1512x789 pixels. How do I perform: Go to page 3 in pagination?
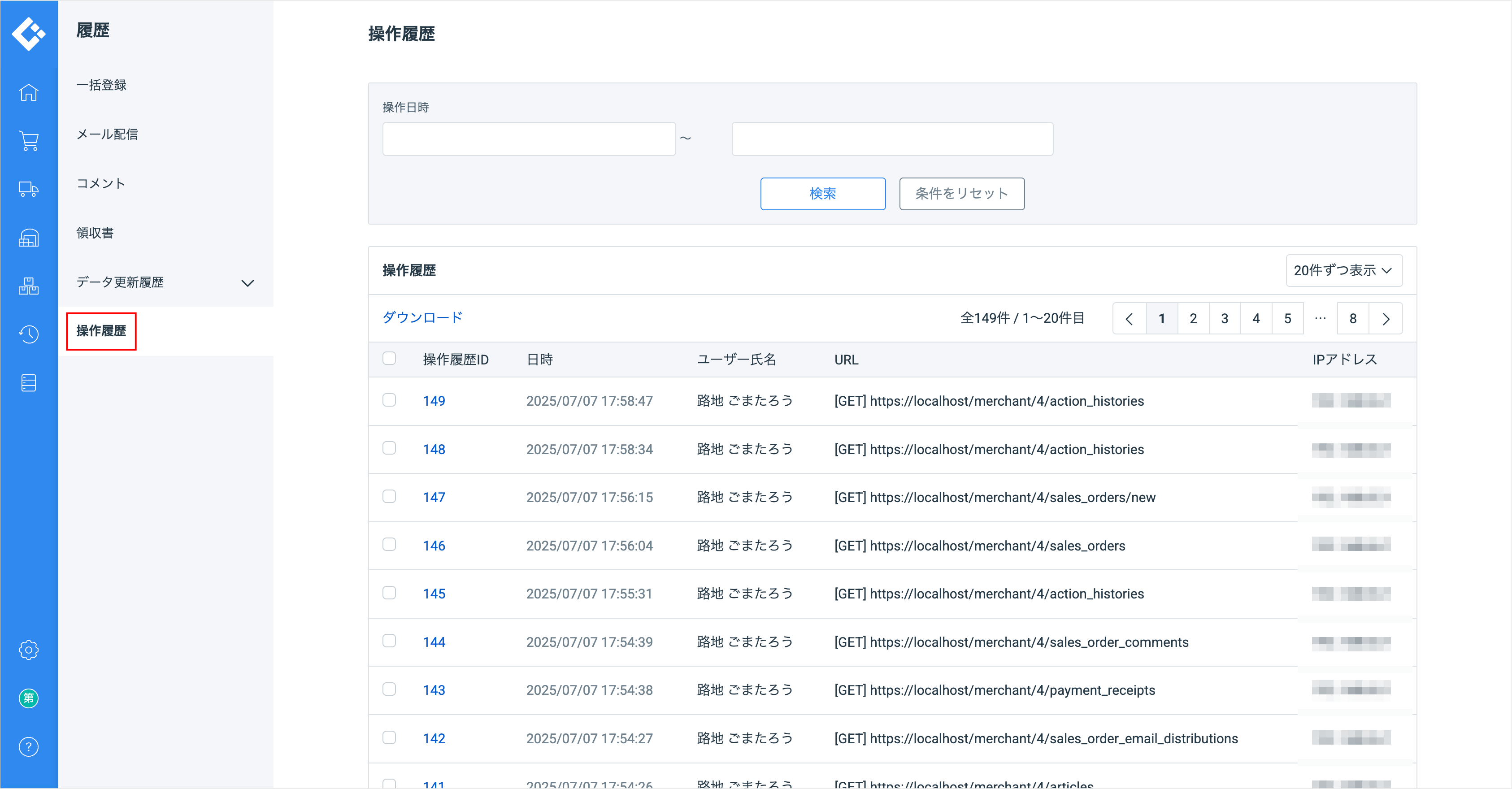coord(1225,319)
